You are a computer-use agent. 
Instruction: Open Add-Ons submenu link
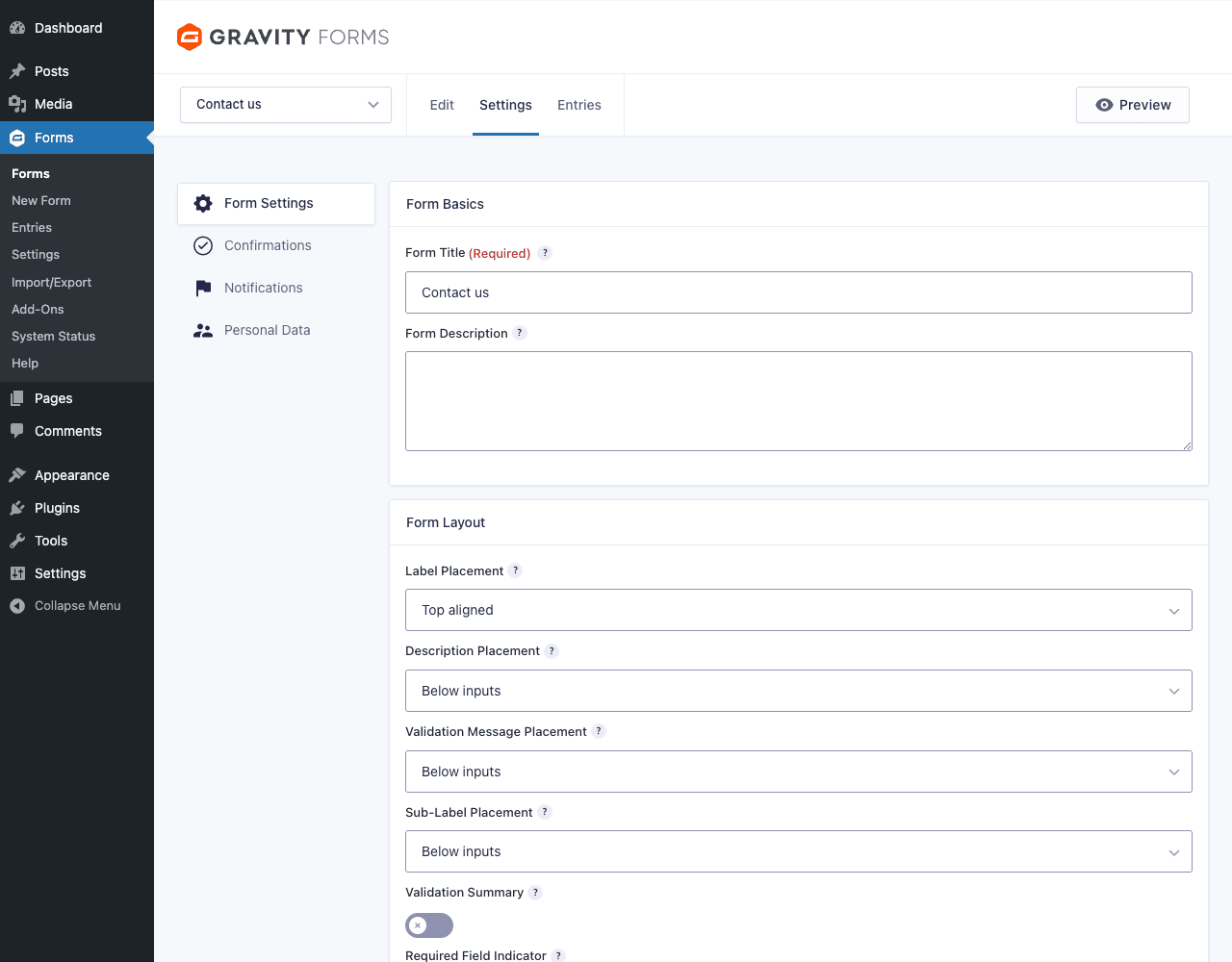click(38, 309)
